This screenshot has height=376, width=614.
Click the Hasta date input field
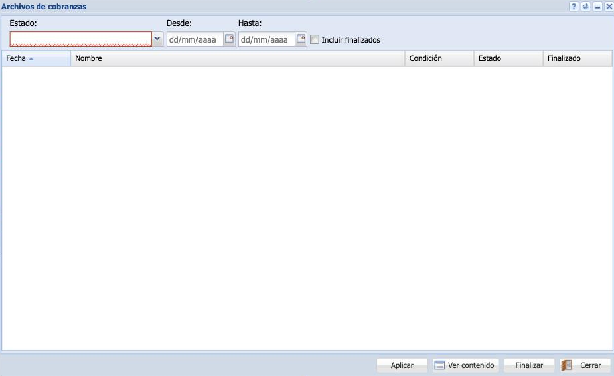[x=267, y=40]
